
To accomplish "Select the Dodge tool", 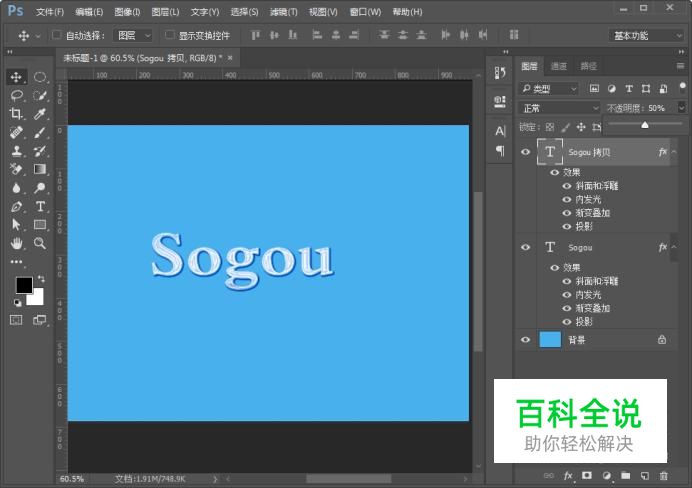I will [x=40, y=188].
